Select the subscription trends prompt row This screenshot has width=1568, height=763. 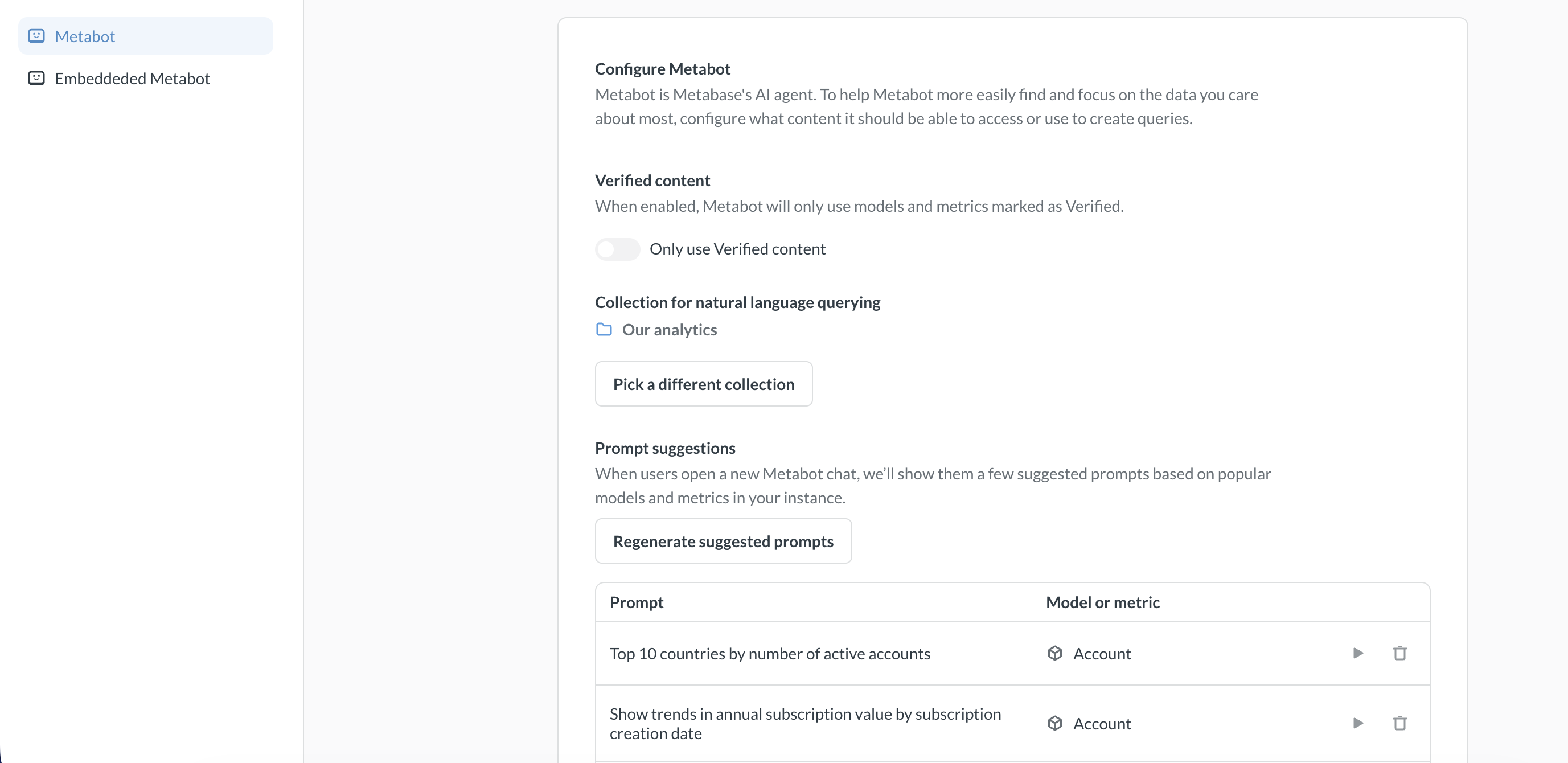[x=804, y=723]
